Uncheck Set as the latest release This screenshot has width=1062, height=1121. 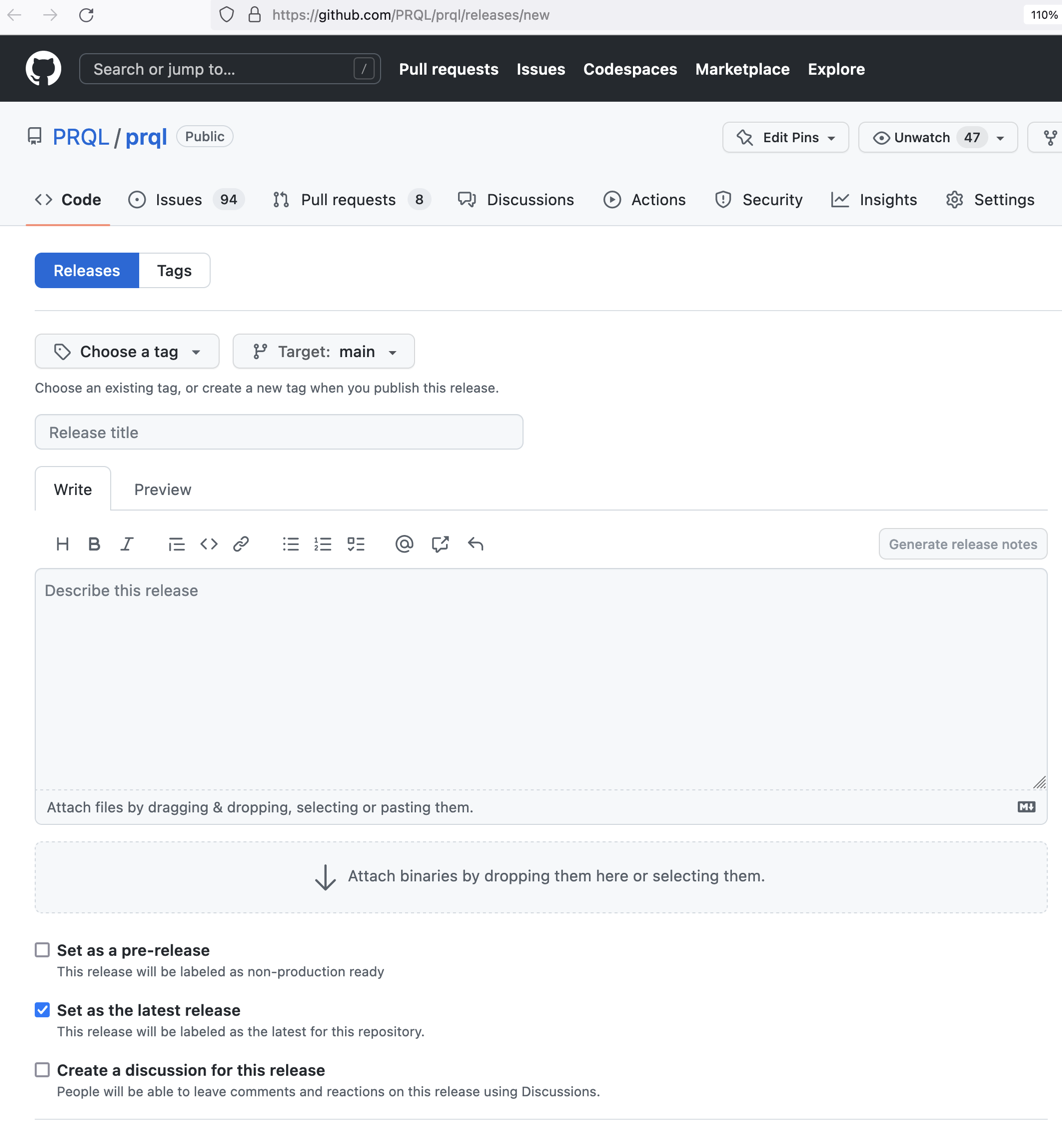(42, 1009)
